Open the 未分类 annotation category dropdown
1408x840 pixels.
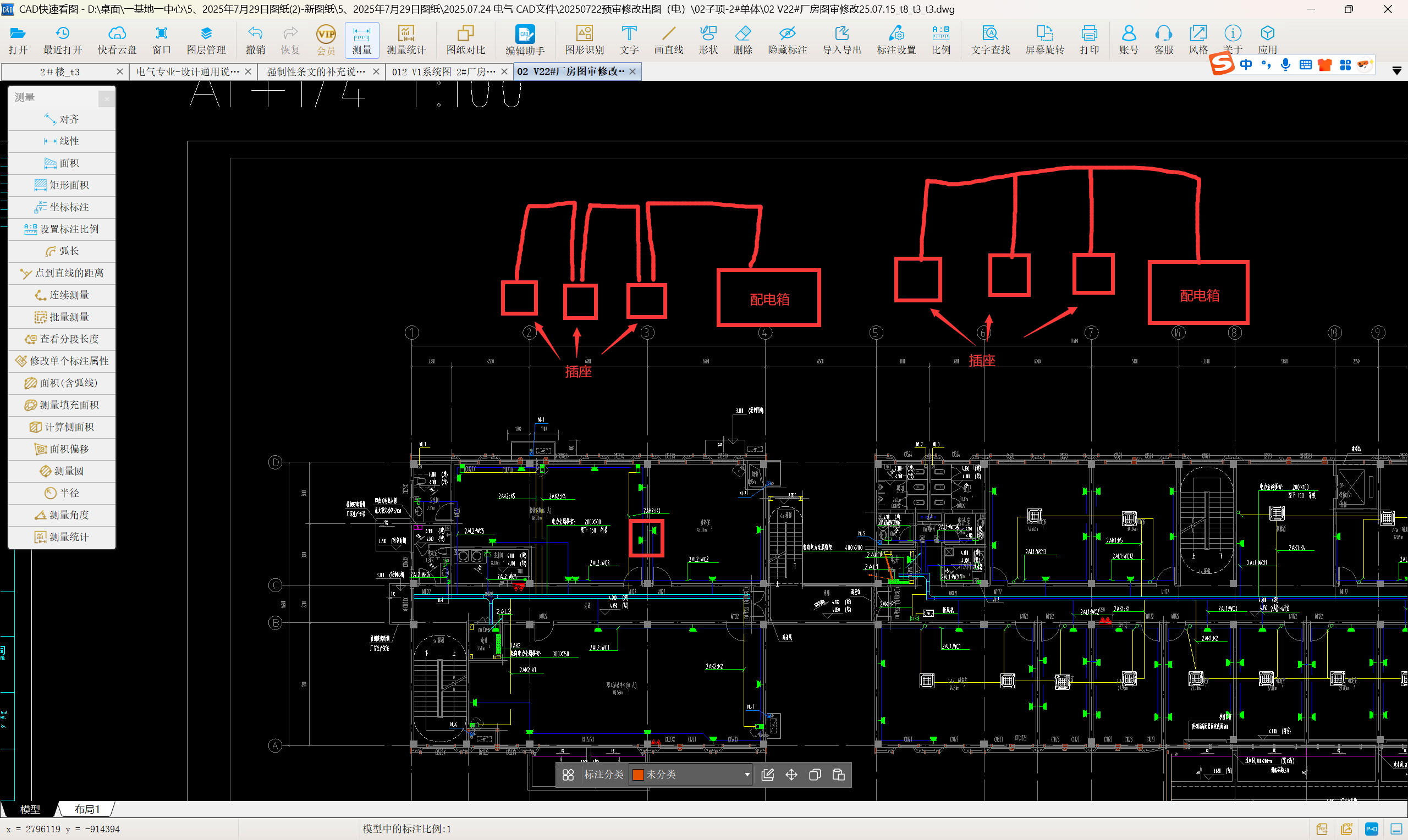(691, 775)
